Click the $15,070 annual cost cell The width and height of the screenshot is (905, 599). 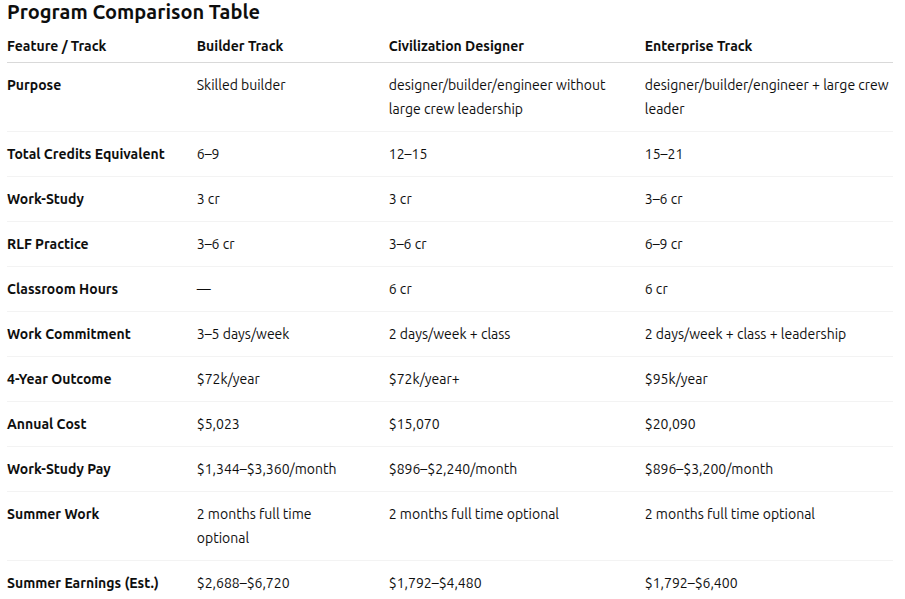pyautogui.click(x=414, y=424)
